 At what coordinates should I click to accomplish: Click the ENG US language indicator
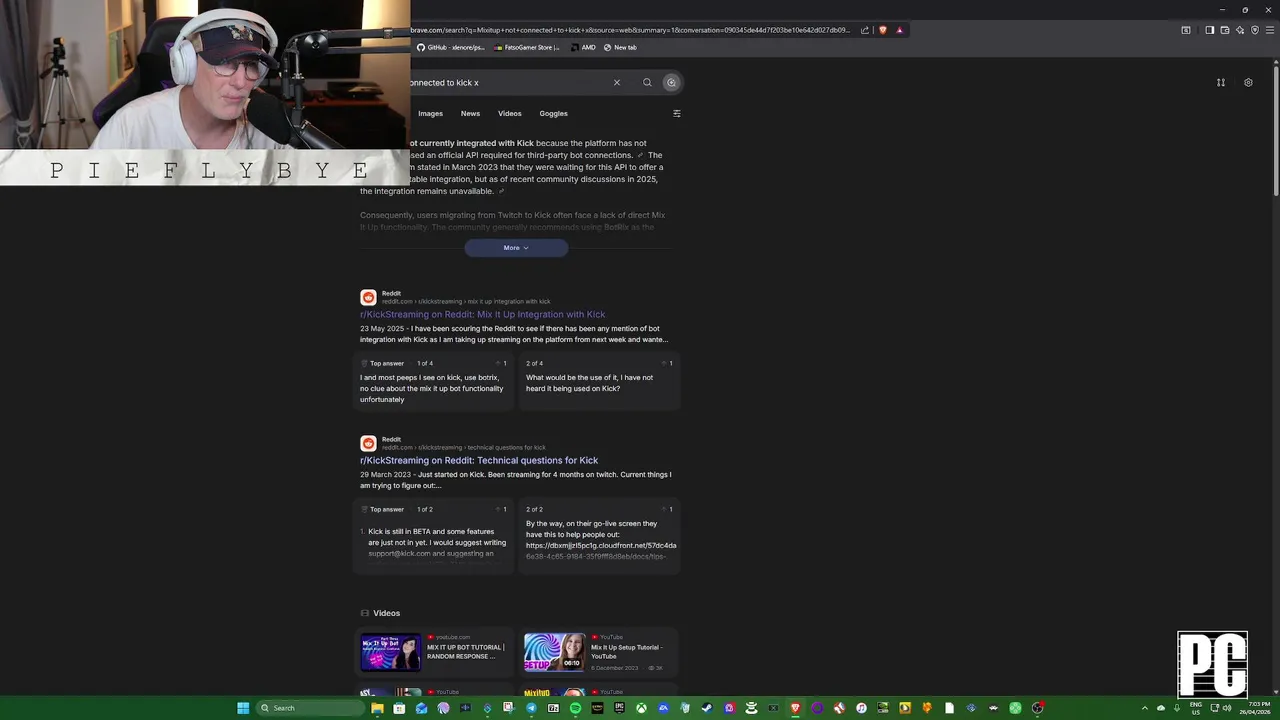pos(1196,708)
